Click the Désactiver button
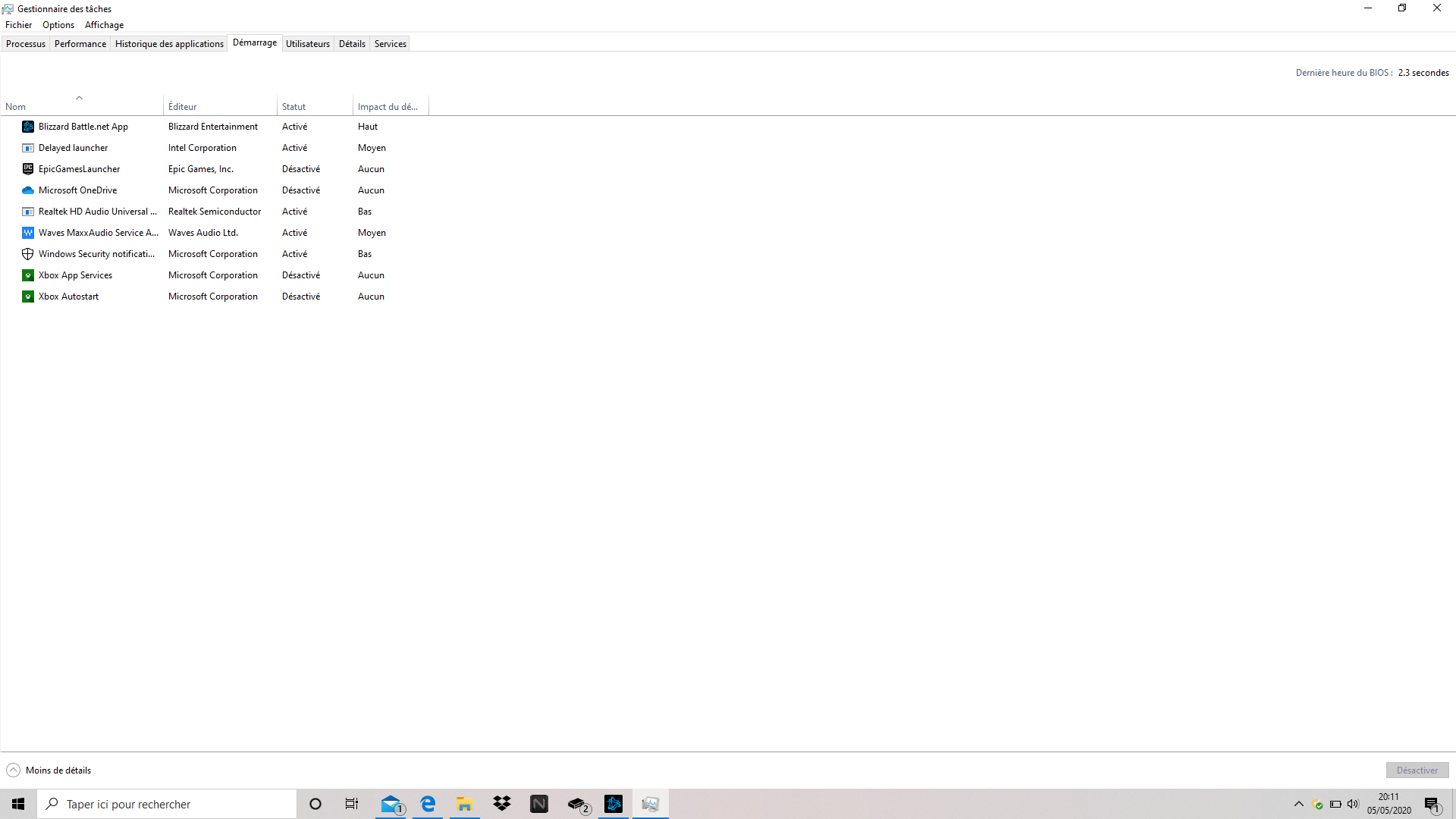The width and height of the screenshot is (1456, 819). point(1417,770)
